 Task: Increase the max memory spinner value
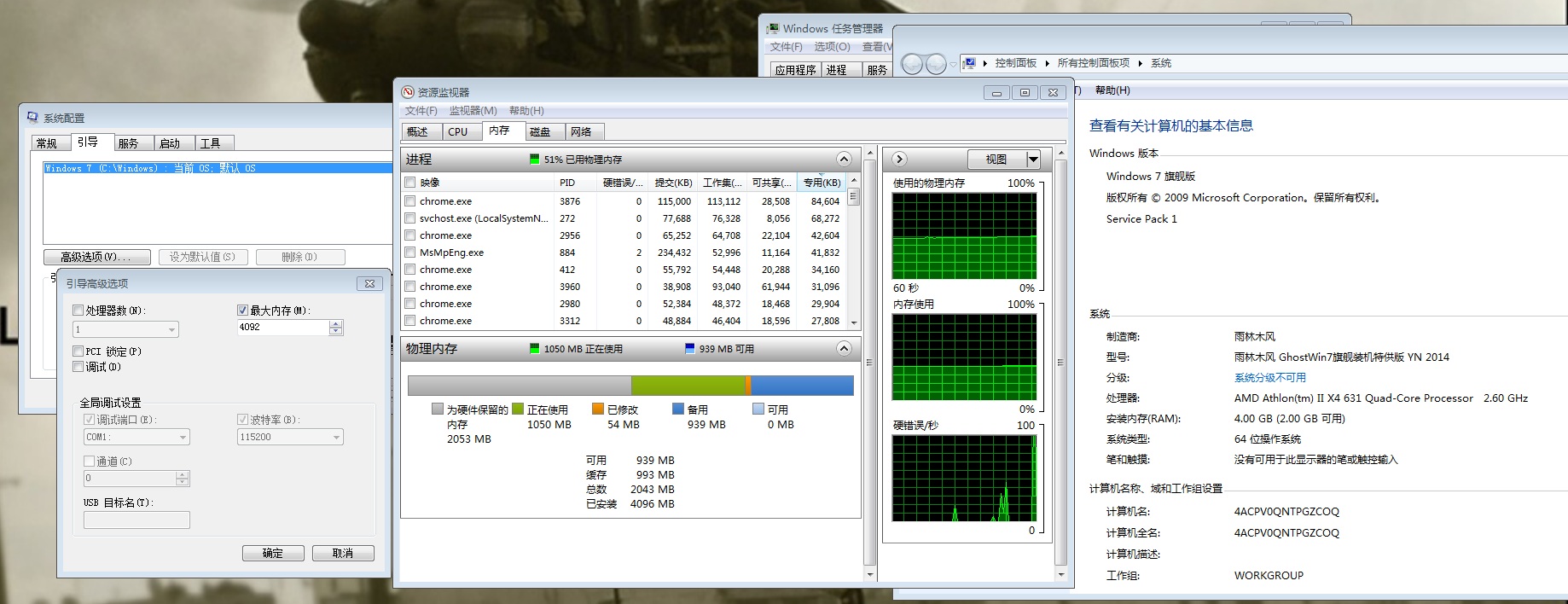(336, 324)
